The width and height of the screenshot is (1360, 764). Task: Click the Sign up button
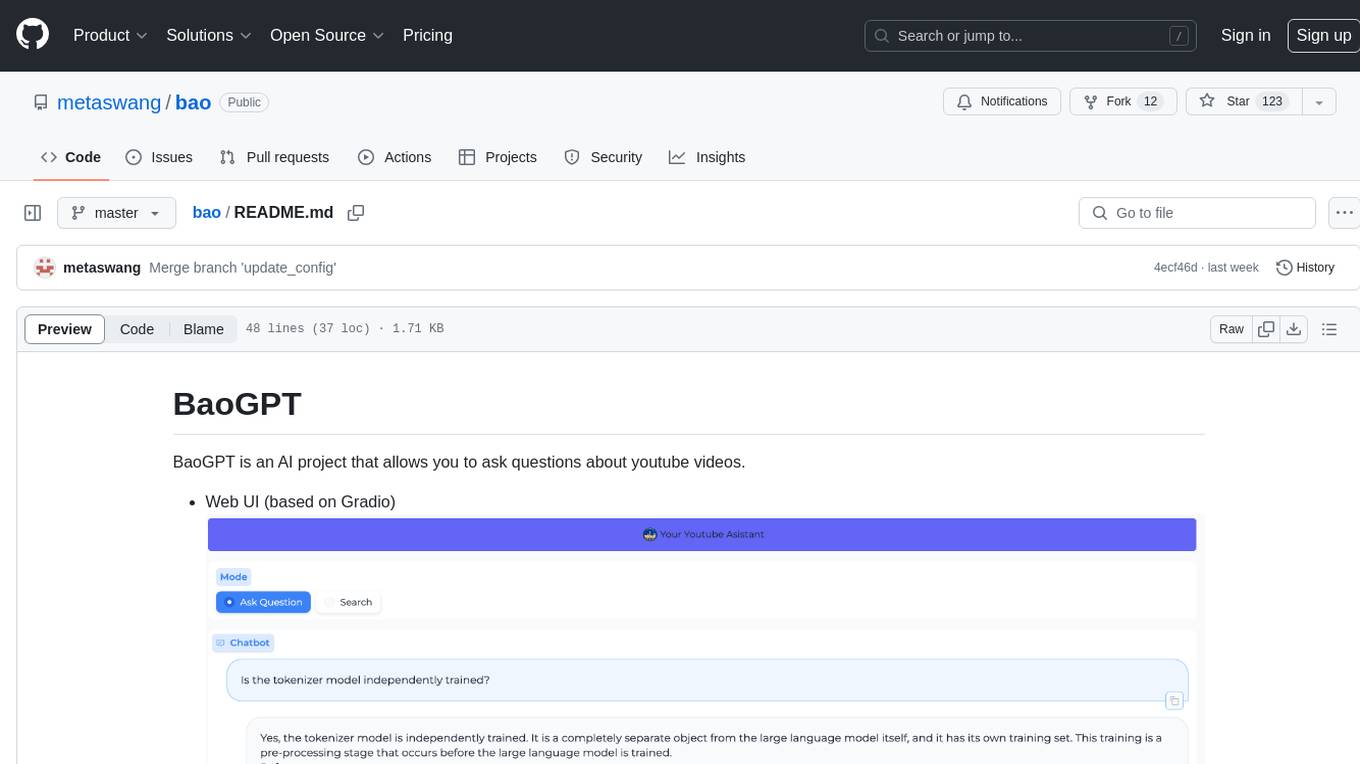[x=1323, y=35]
